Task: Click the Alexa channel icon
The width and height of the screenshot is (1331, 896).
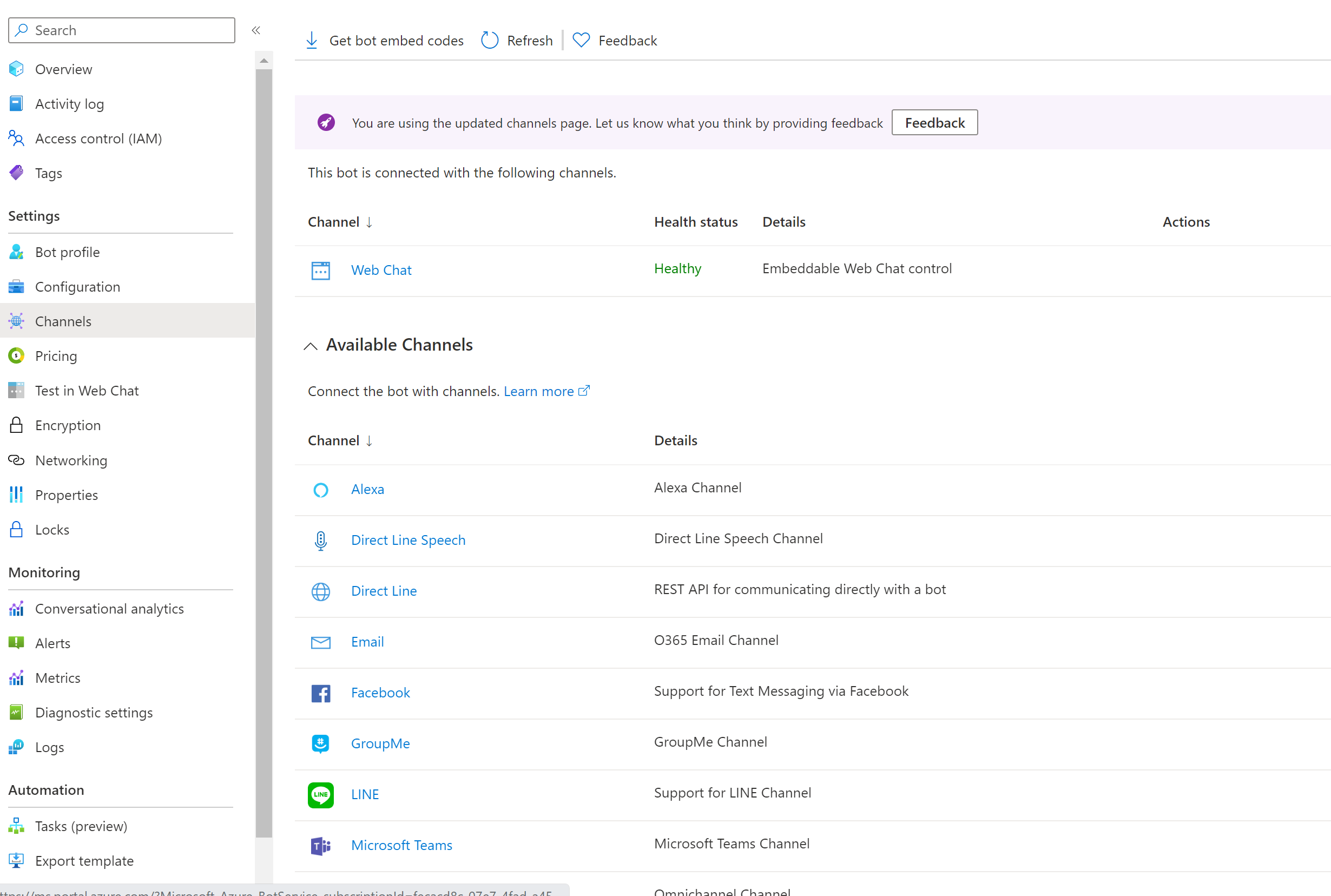Action: click(321, 489)
